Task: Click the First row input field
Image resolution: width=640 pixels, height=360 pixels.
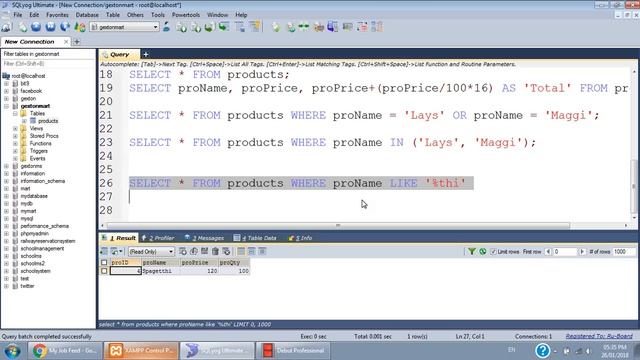Action: pos(565,252)
